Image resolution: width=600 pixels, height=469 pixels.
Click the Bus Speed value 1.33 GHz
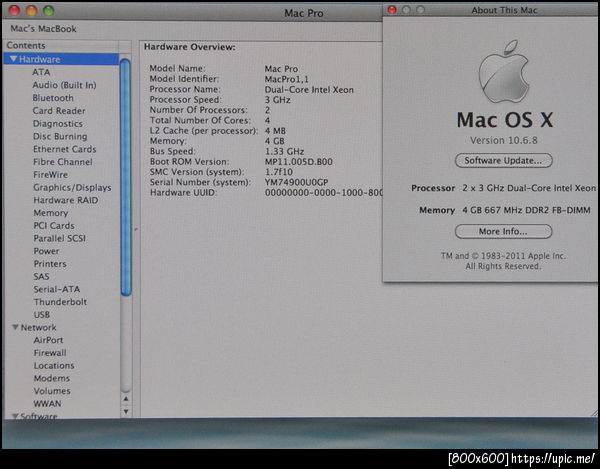tap(284, 151)
